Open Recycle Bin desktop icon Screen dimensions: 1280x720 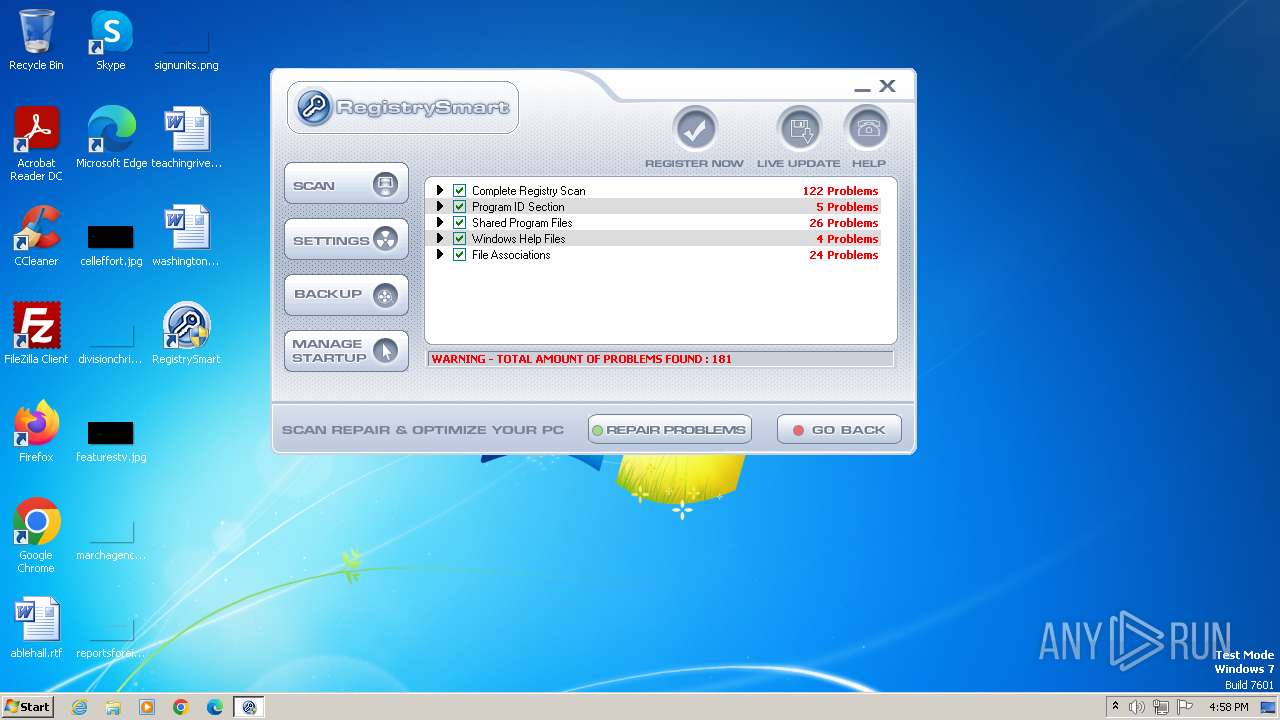click(36, 41)
